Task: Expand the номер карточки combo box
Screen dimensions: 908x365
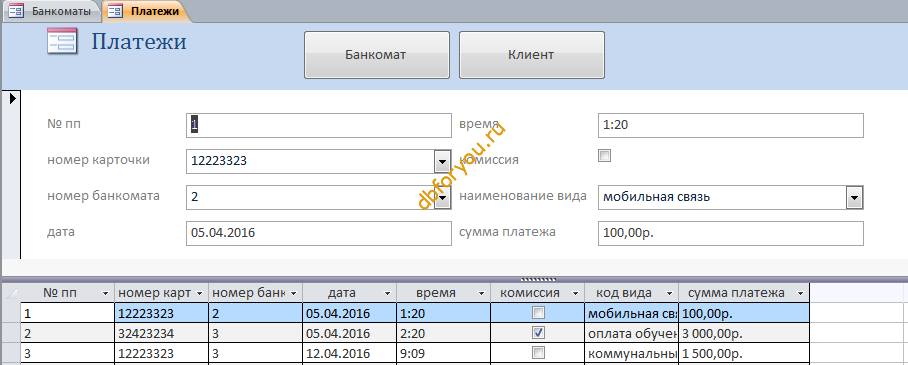Action: pos(442,162)
